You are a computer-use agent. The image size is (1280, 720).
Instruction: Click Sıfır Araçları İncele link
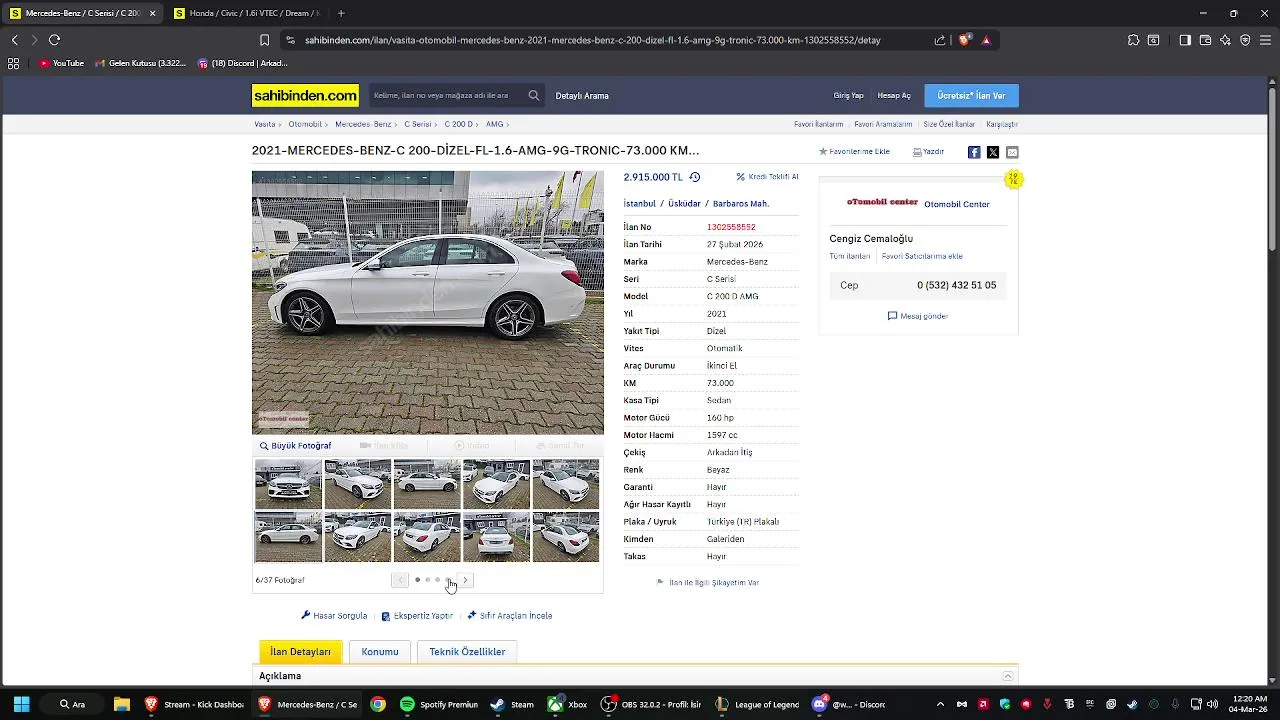pyautogui.click(x=510, y=616)
